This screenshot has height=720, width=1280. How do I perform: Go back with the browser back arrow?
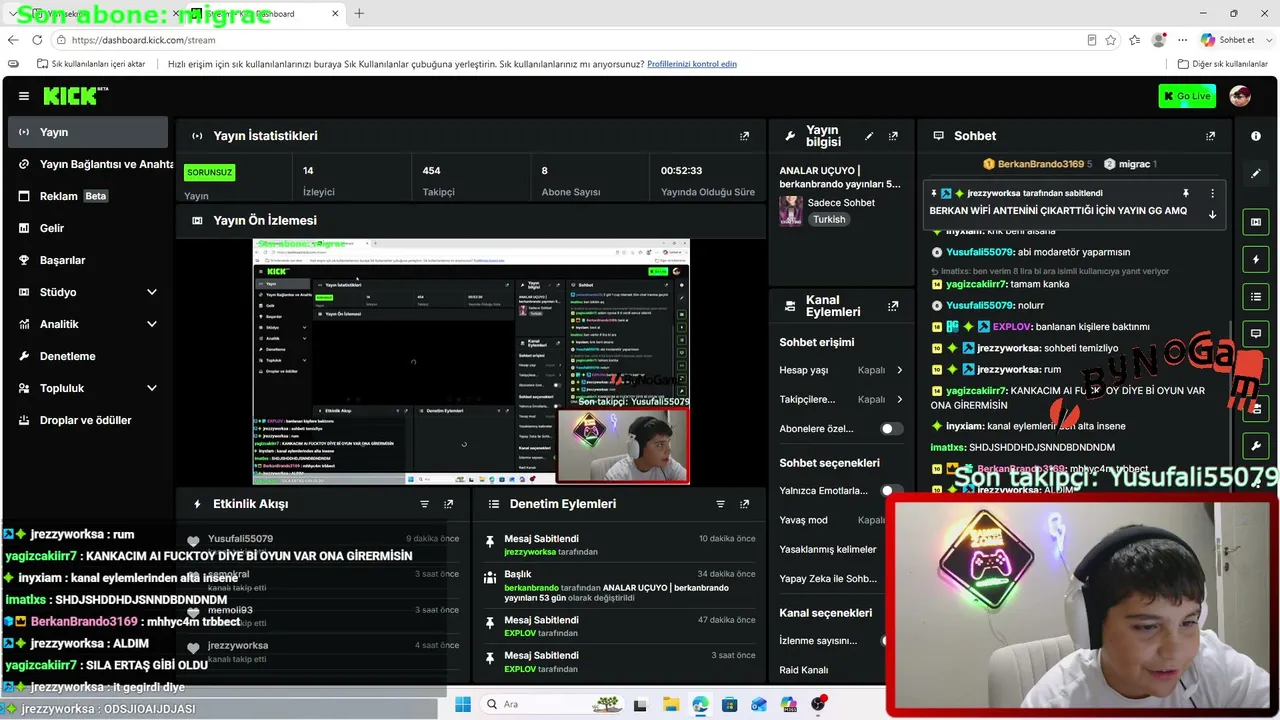pos(13,40)
